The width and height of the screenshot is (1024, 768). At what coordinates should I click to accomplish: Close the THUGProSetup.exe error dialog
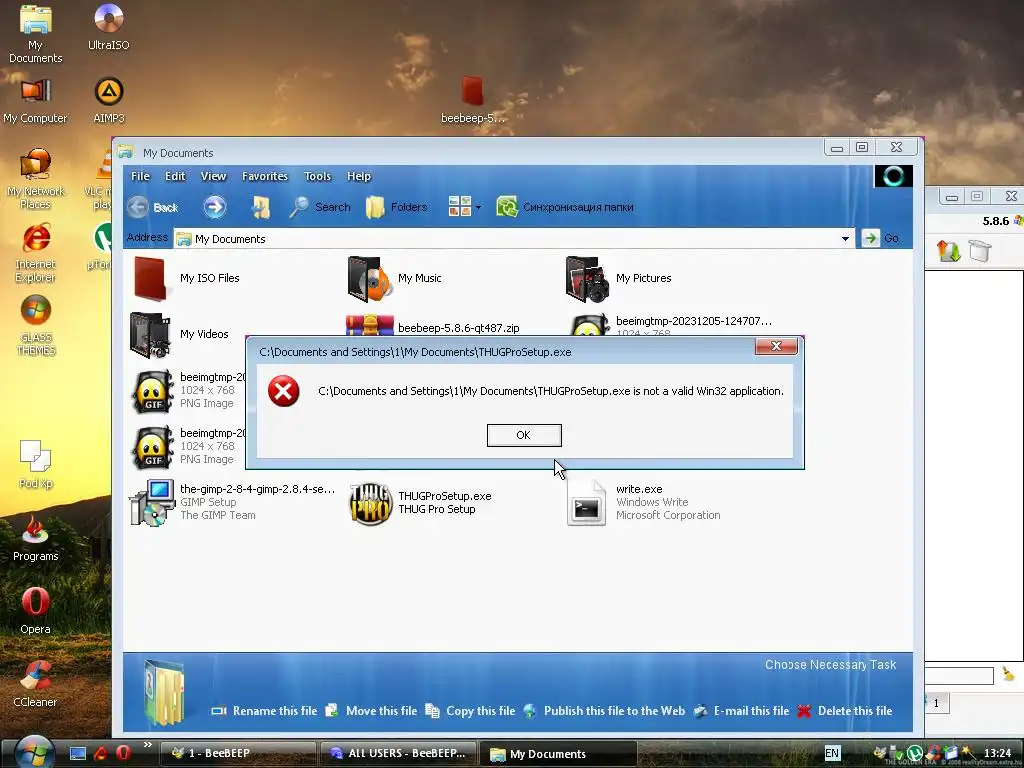pyautogui.click(x=776, y=346)
